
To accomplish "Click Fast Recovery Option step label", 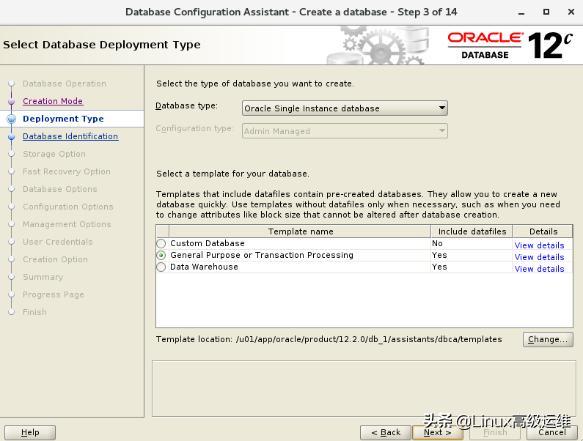I will pyautogui.click(x=66, y=171).
